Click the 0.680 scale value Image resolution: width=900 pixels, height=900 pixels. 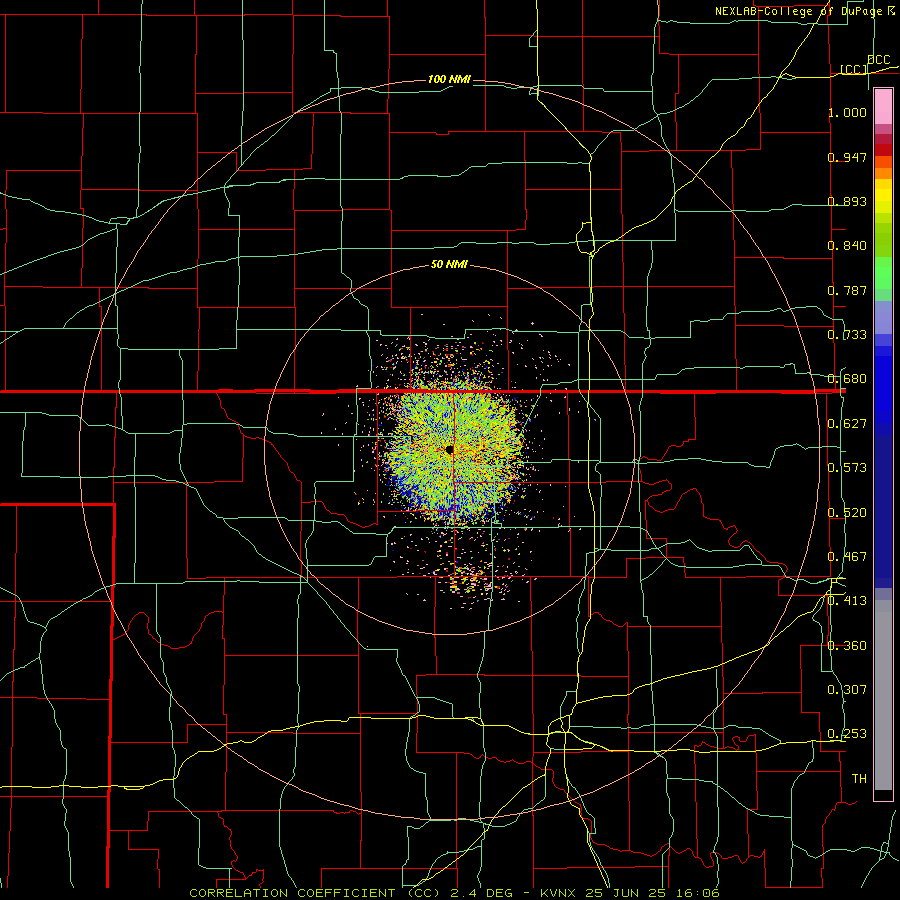[847, 379]
